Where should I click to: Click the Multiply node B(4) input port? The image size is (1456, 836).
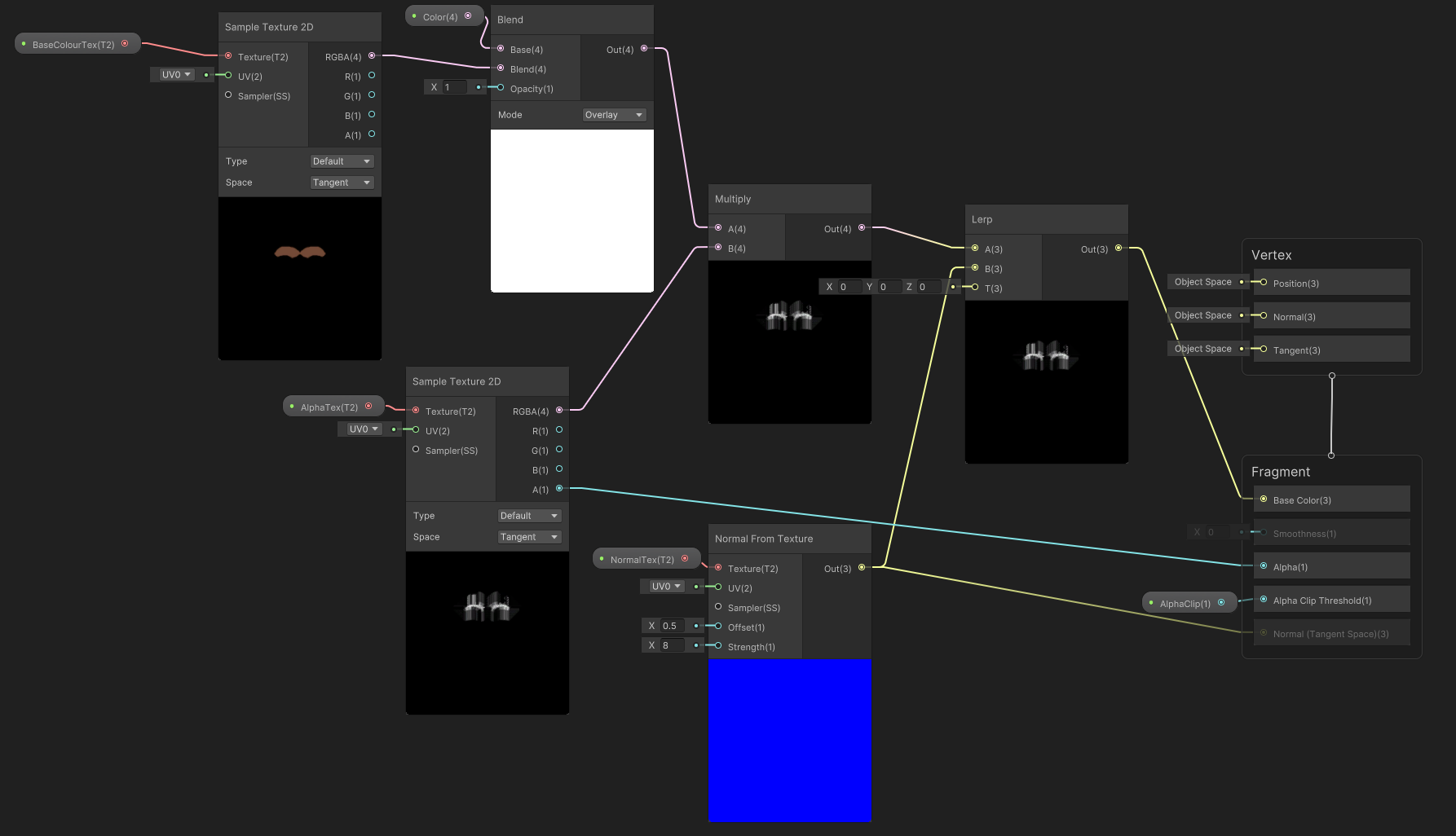(718, 247)
